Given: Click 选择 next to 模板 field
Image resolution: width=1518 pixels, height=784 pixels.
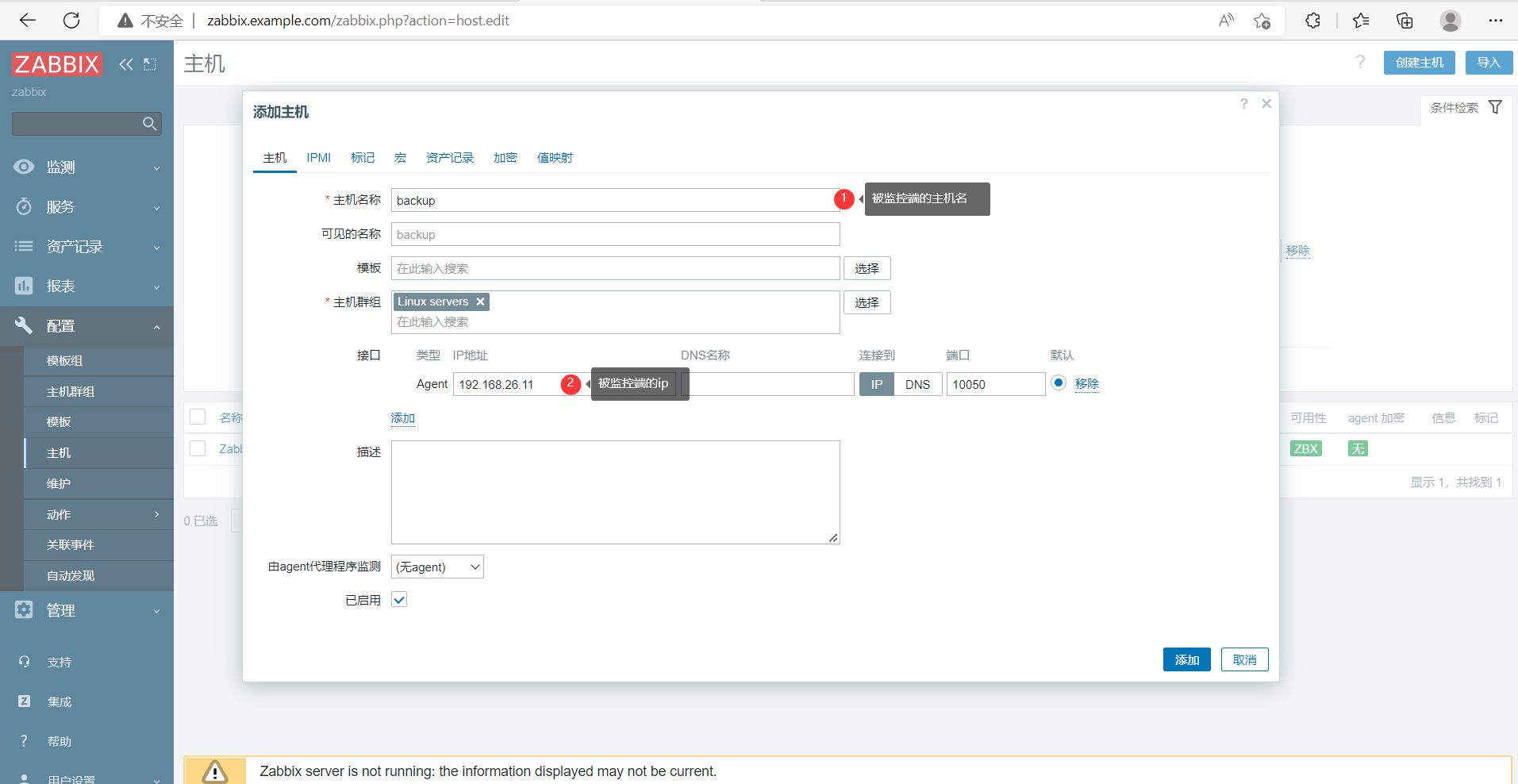Looking at the screenshot, I should click(867, 268).
